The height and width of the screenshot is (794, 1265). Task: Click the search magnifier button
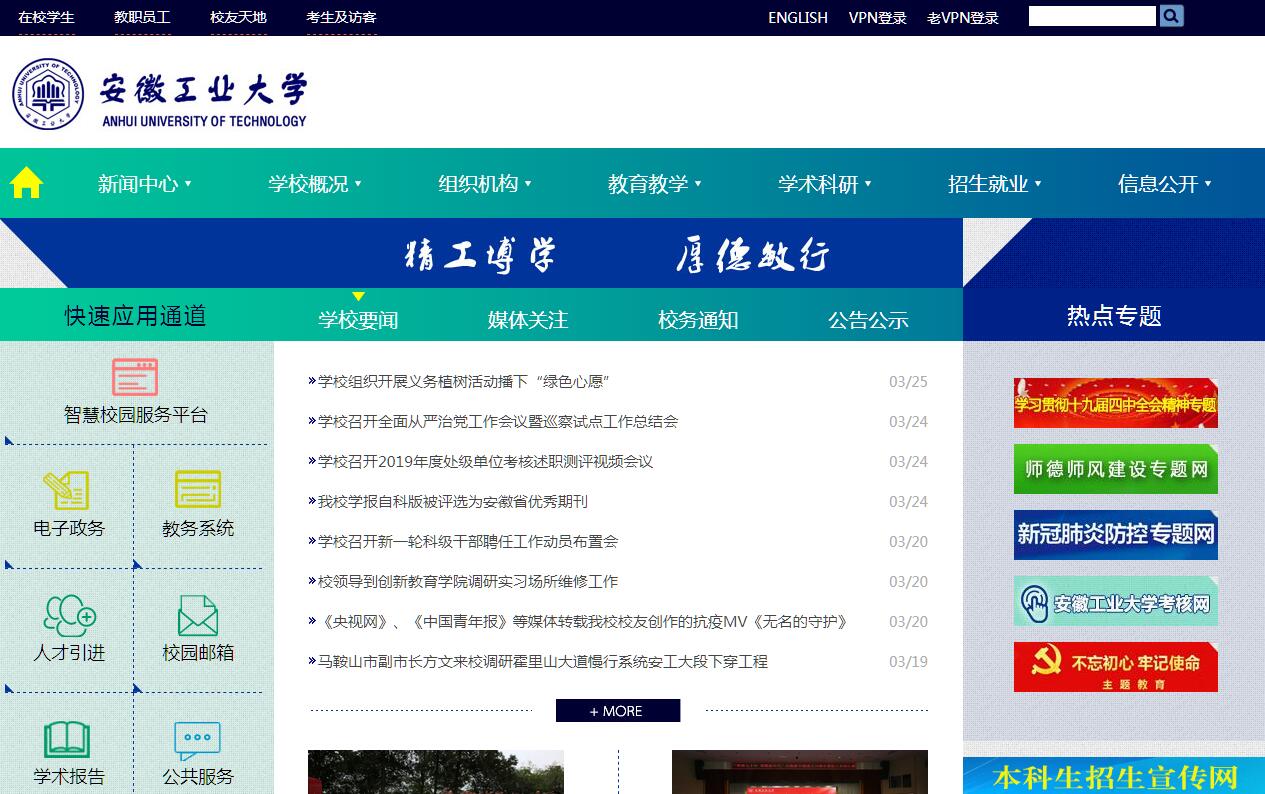coord(1171,16)
